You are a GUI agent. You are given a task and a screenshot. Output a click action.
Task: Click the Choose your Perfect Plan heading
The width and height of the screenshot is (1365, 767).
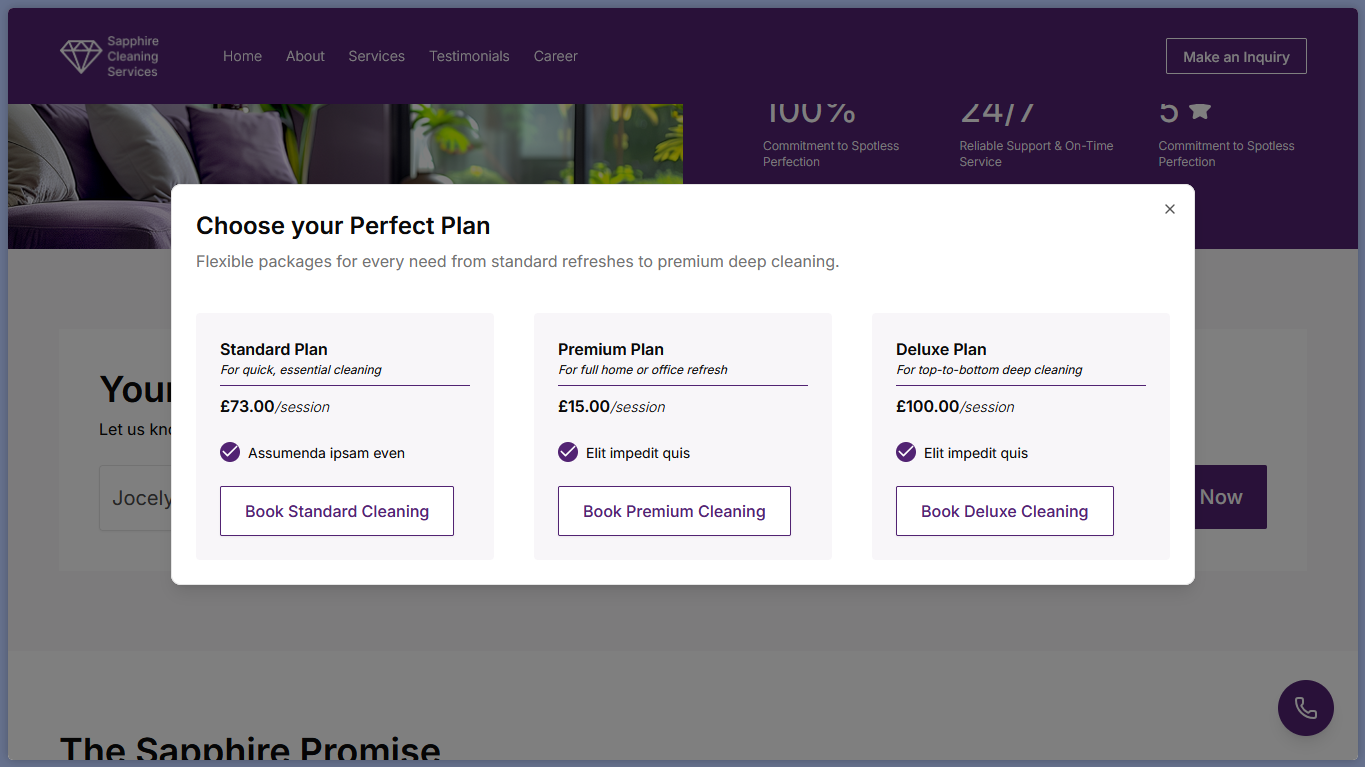click(343, 226)
